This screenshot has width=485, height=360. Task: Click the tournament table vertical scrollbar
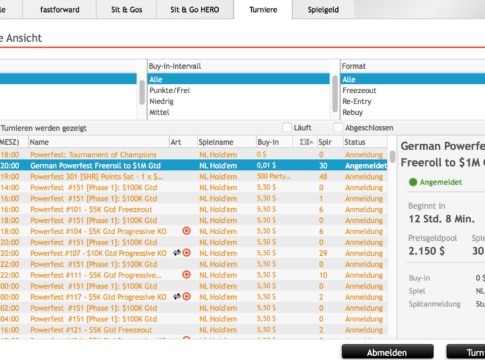point(392,157)
